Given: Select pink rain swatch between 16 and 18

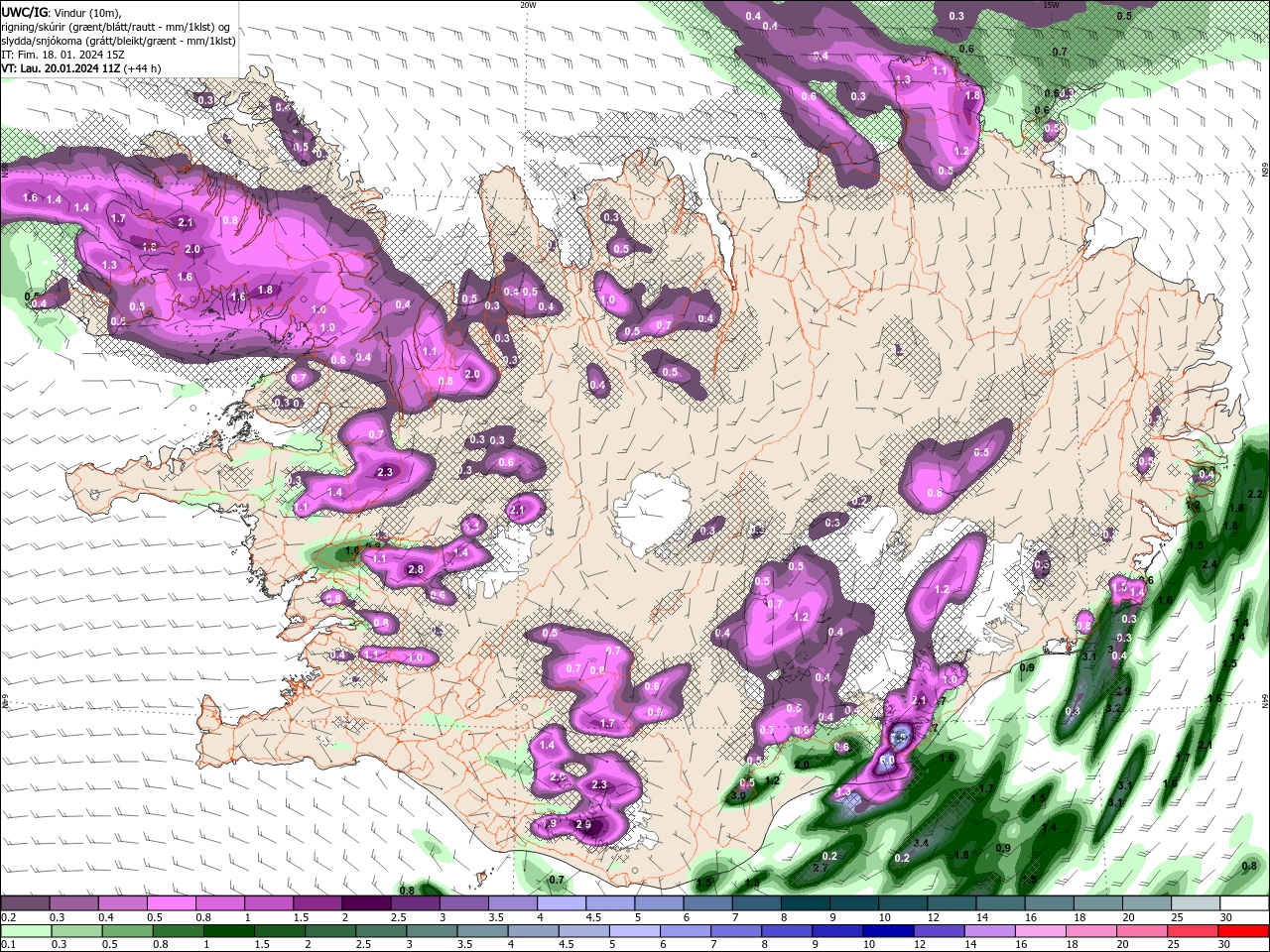Looking at the screenshot, I should (x=1041, y=931).
